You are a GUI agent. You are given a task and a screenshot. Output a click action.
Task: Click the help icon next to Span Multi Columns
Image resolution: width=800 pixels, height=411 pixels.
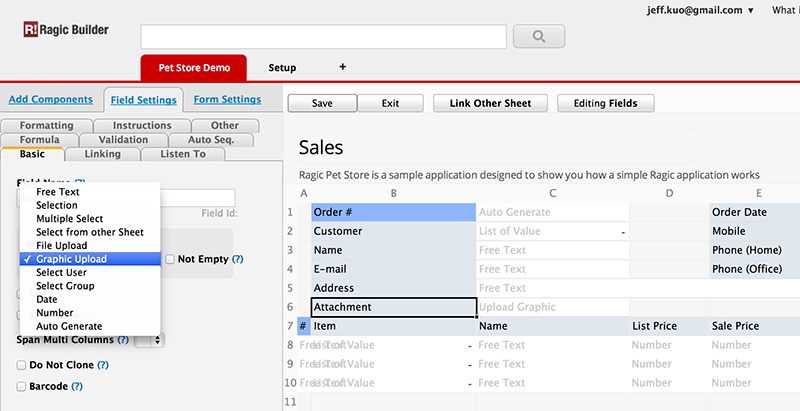tap(123, 340)
